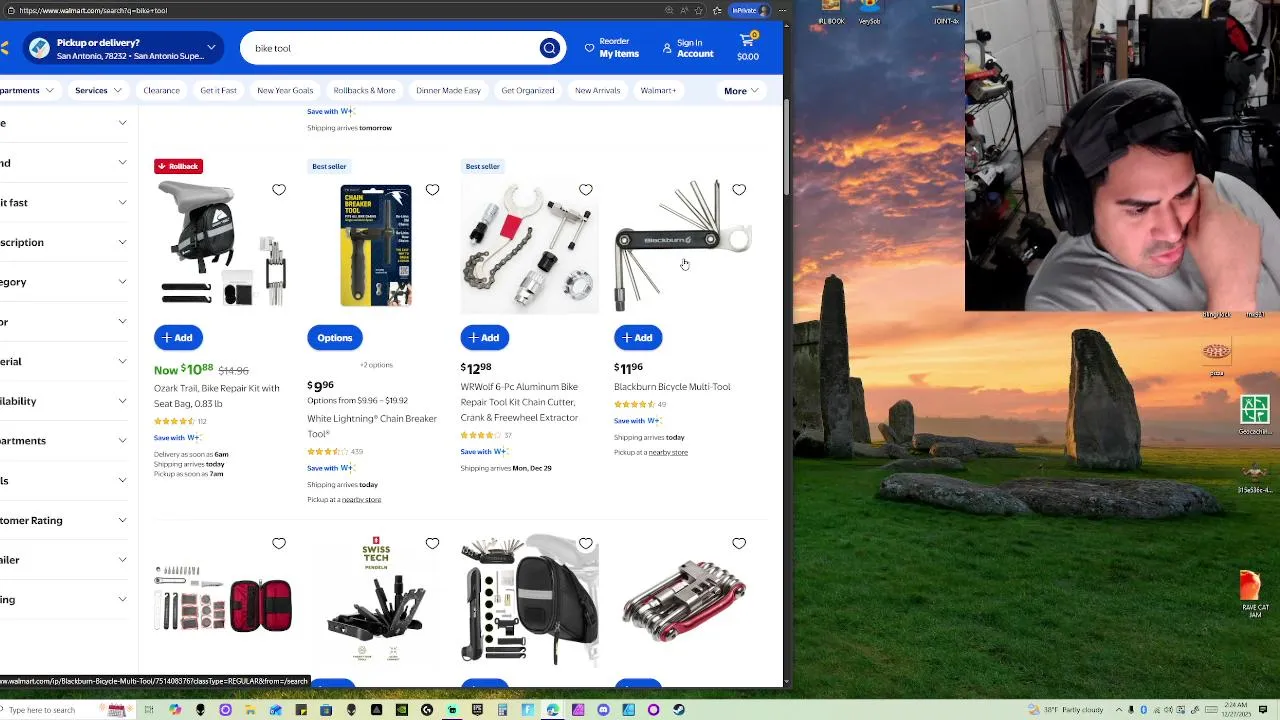Open the Dinner Made Easy tab
The height and width of the screenshot is (720, 1280).
(448, 90)
